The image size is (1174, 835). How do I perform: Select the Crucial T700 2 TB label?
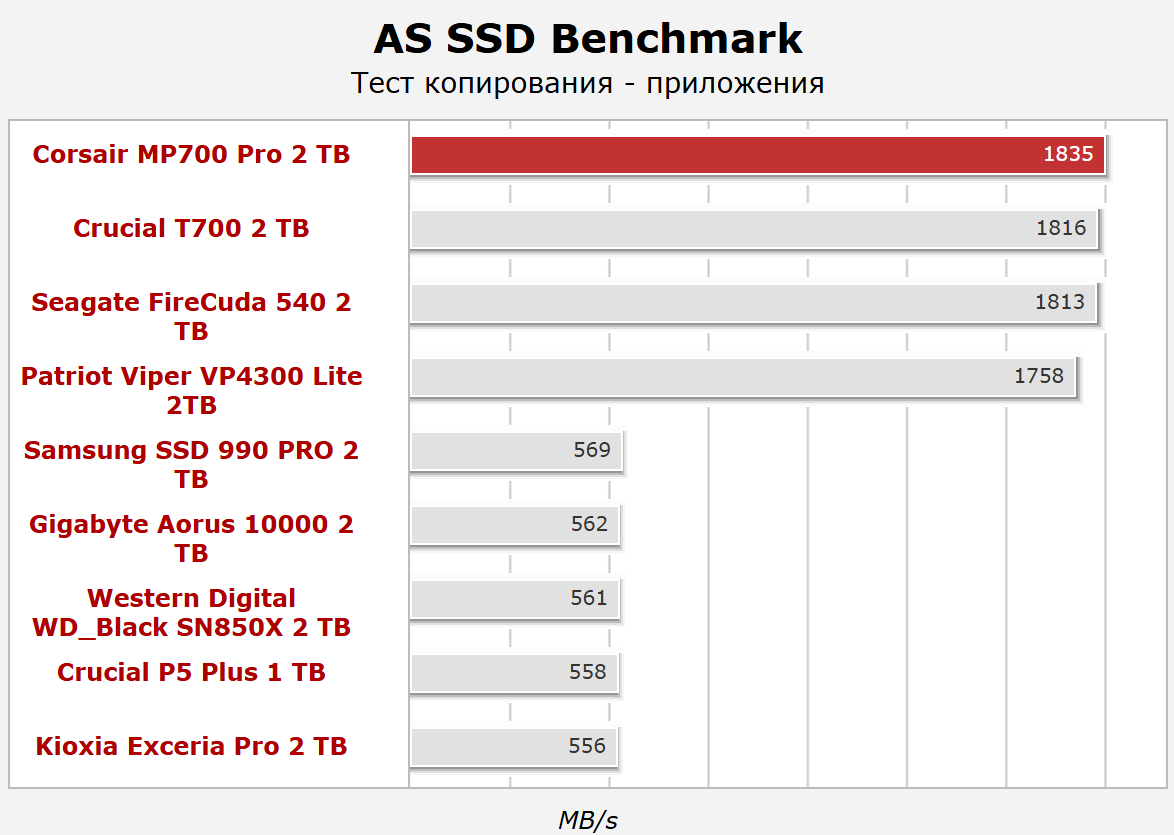(191, 229)
